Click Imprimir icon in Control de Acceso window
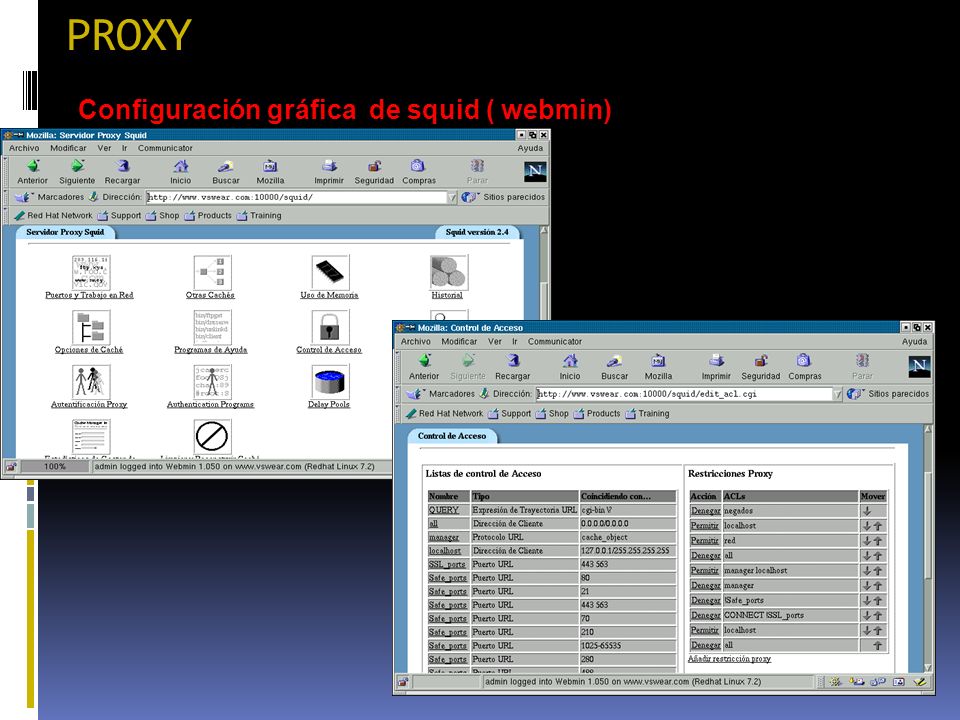The height and width of the screenshot is (720, 960). 716,361
